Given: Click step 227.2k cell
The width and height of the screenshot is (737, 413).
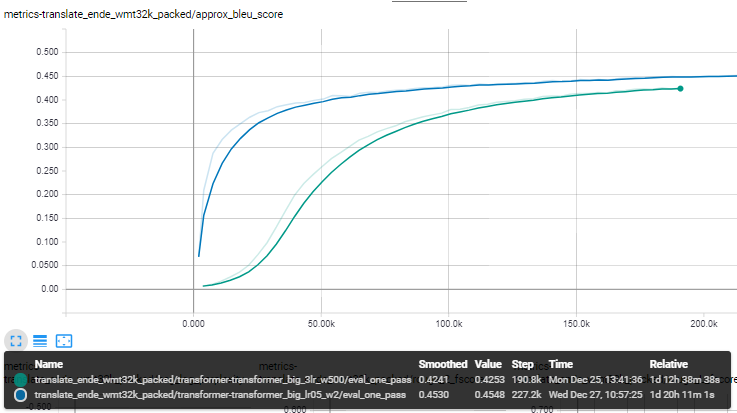Looking at the screenshot, I should (x=526, y=395).
